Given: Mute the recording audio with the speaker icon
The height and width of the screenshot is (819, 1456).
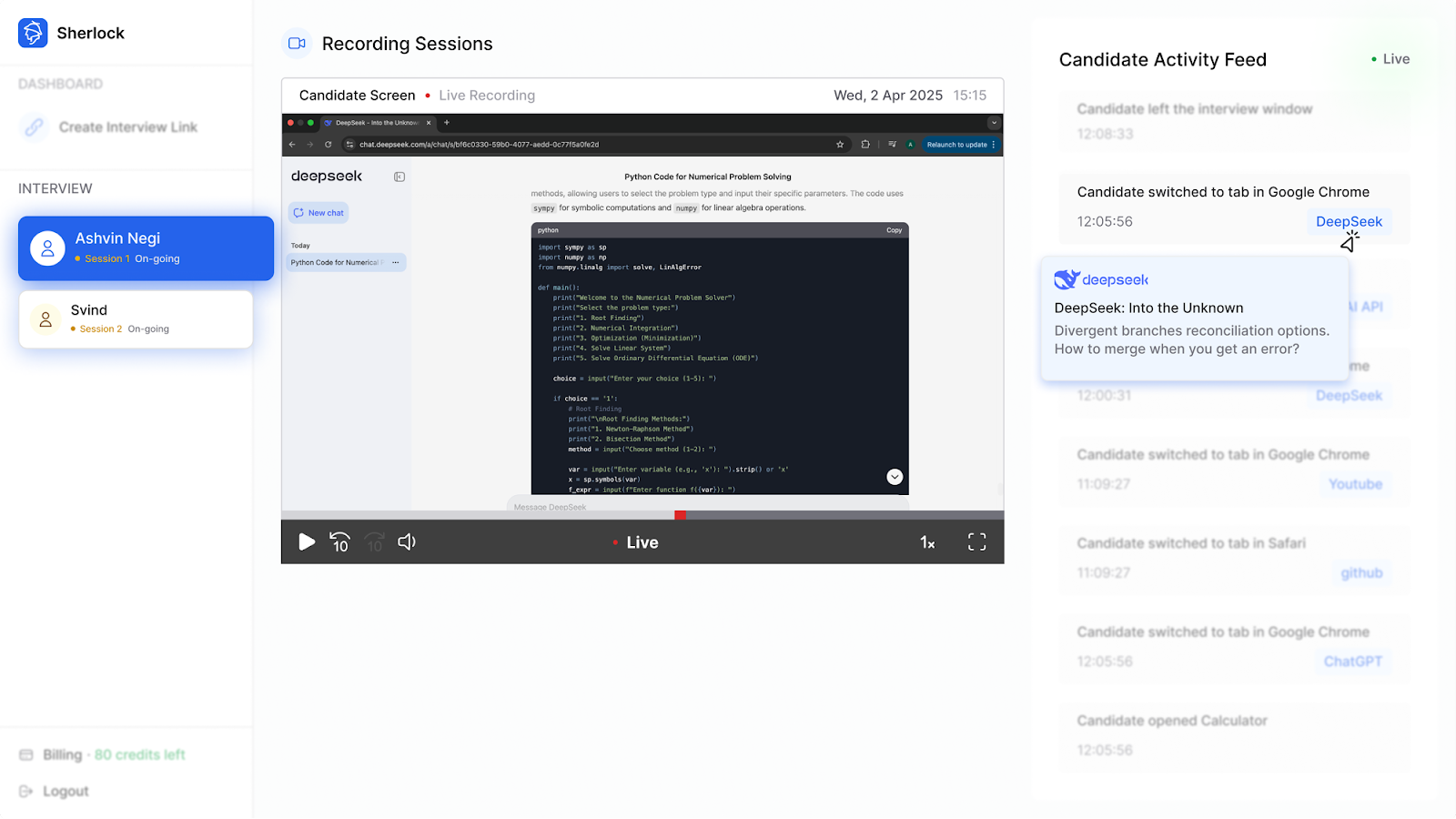Looking at the screenshot, I should click(x=406, y=541).
